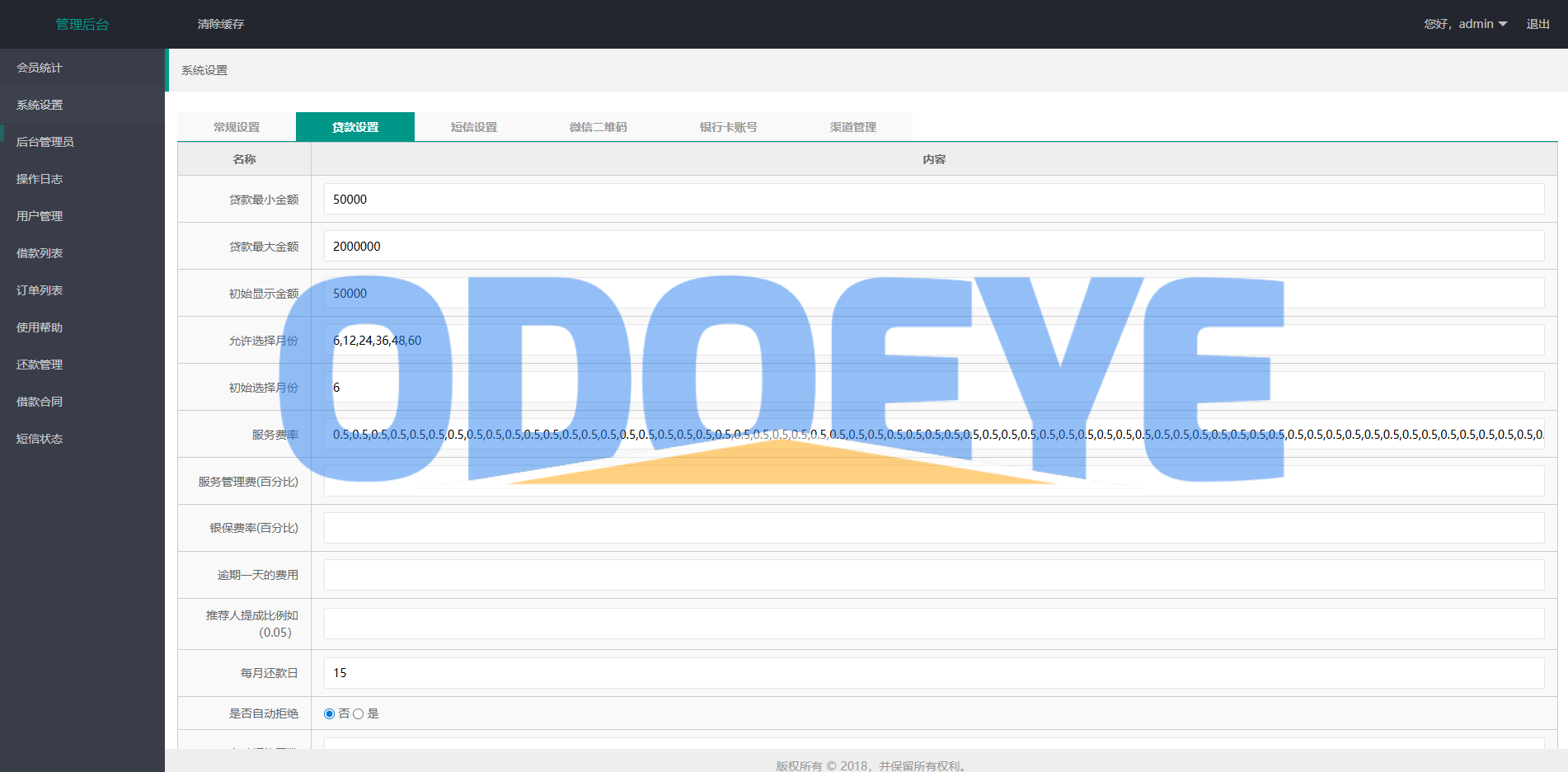This screenshot has height=772, width=1568.
Task: Open the 银行卡账号 tab
Action: (728, 127)
